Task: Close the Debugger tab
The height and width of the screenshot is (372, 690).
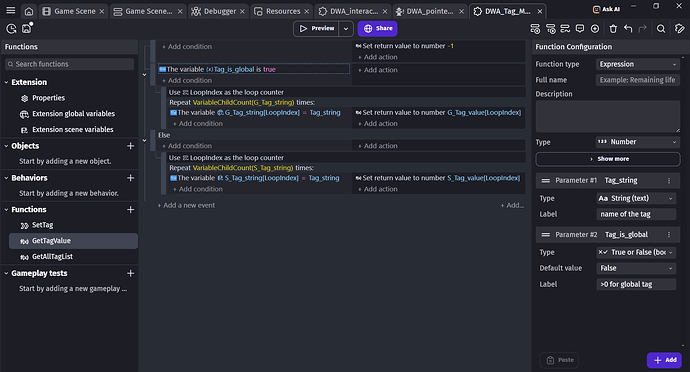Action: [x=242, y=11]
